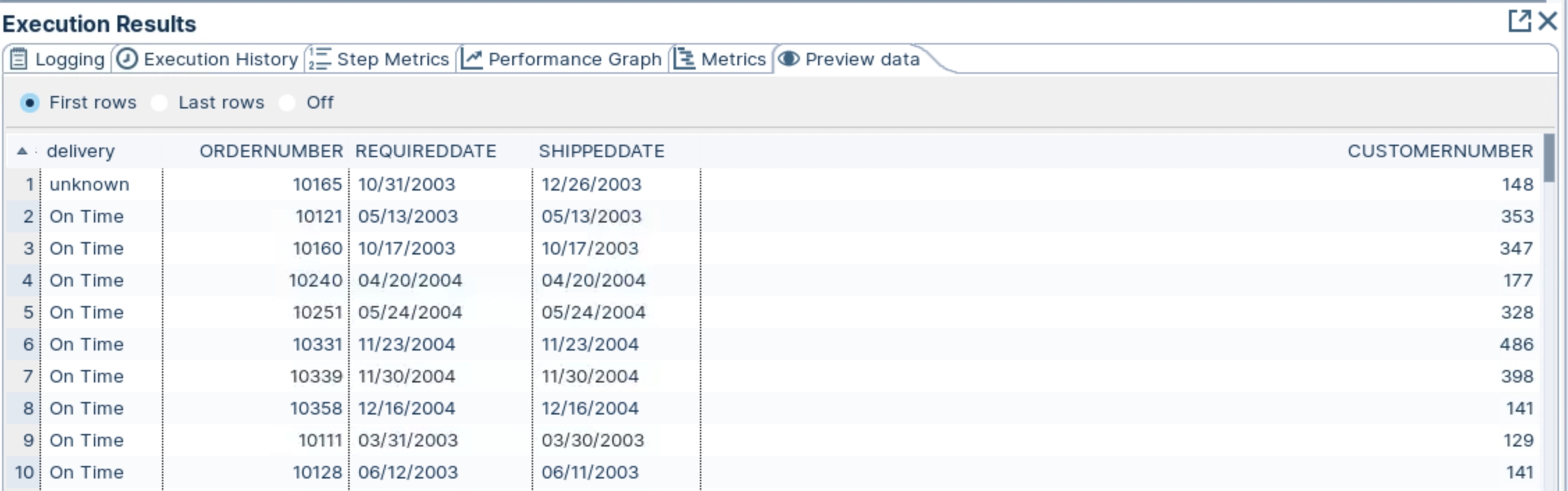Screen dimensions: 1568x491
Task: Pop out the Execution Results panel
Action: (1519, 21)
